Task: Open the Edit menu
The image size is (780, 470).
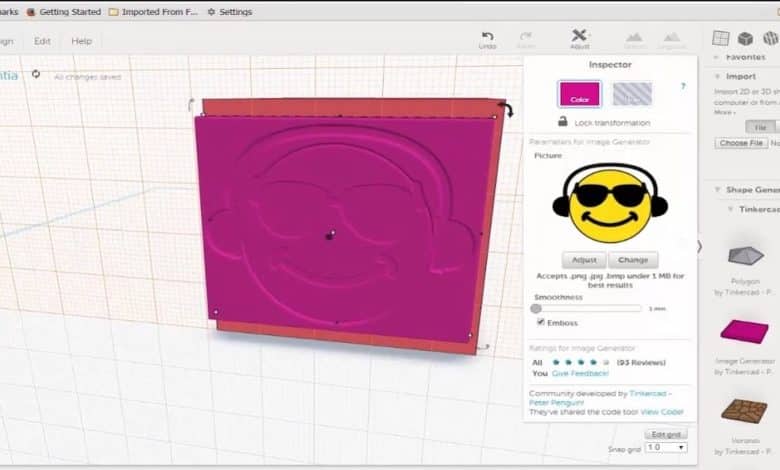Action: coord(42,41)
